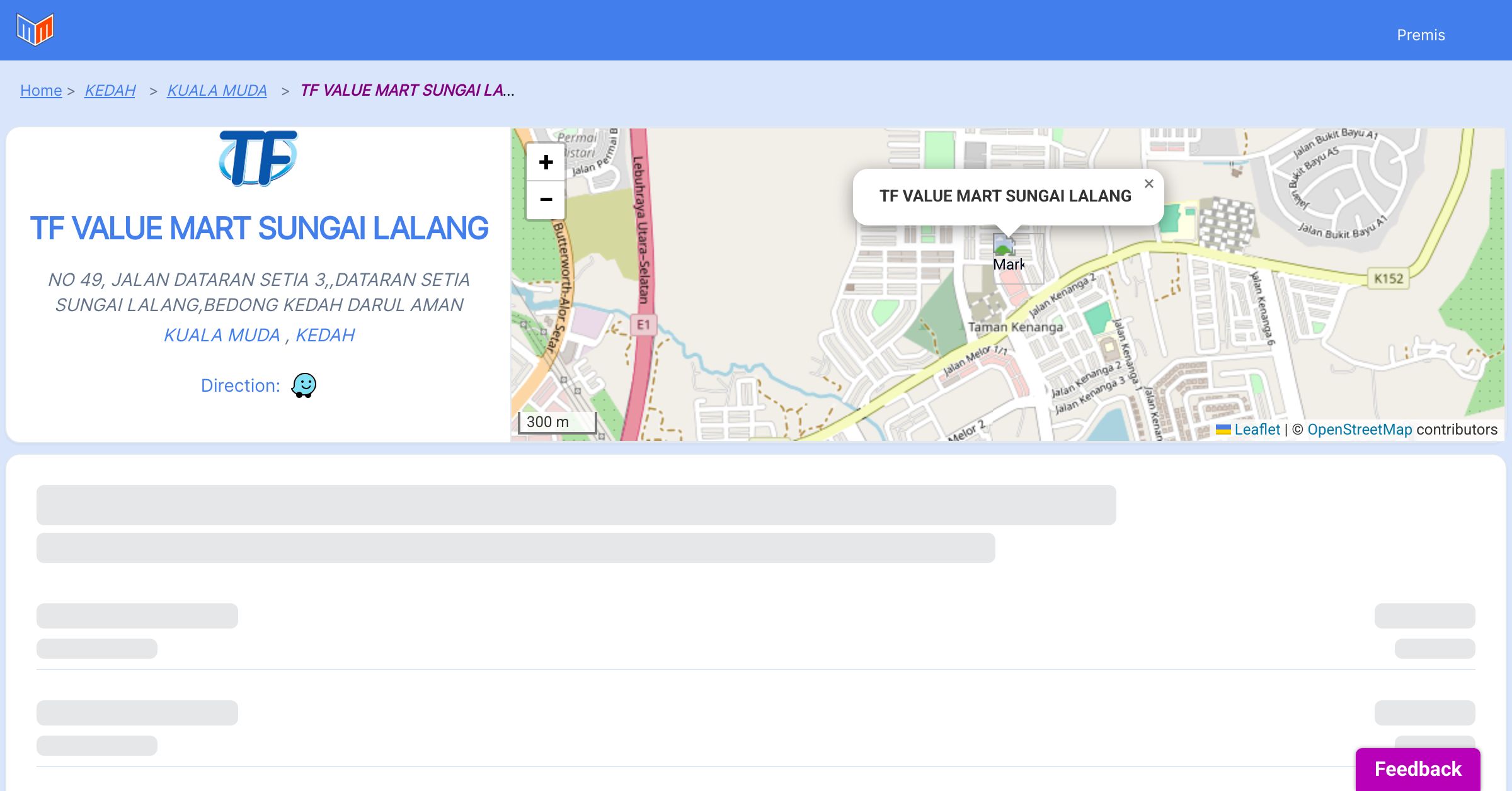This screenshot has width=1512, height=791.
Task: Click the K152 road shield on map
Action: [x=1389, y=278]
